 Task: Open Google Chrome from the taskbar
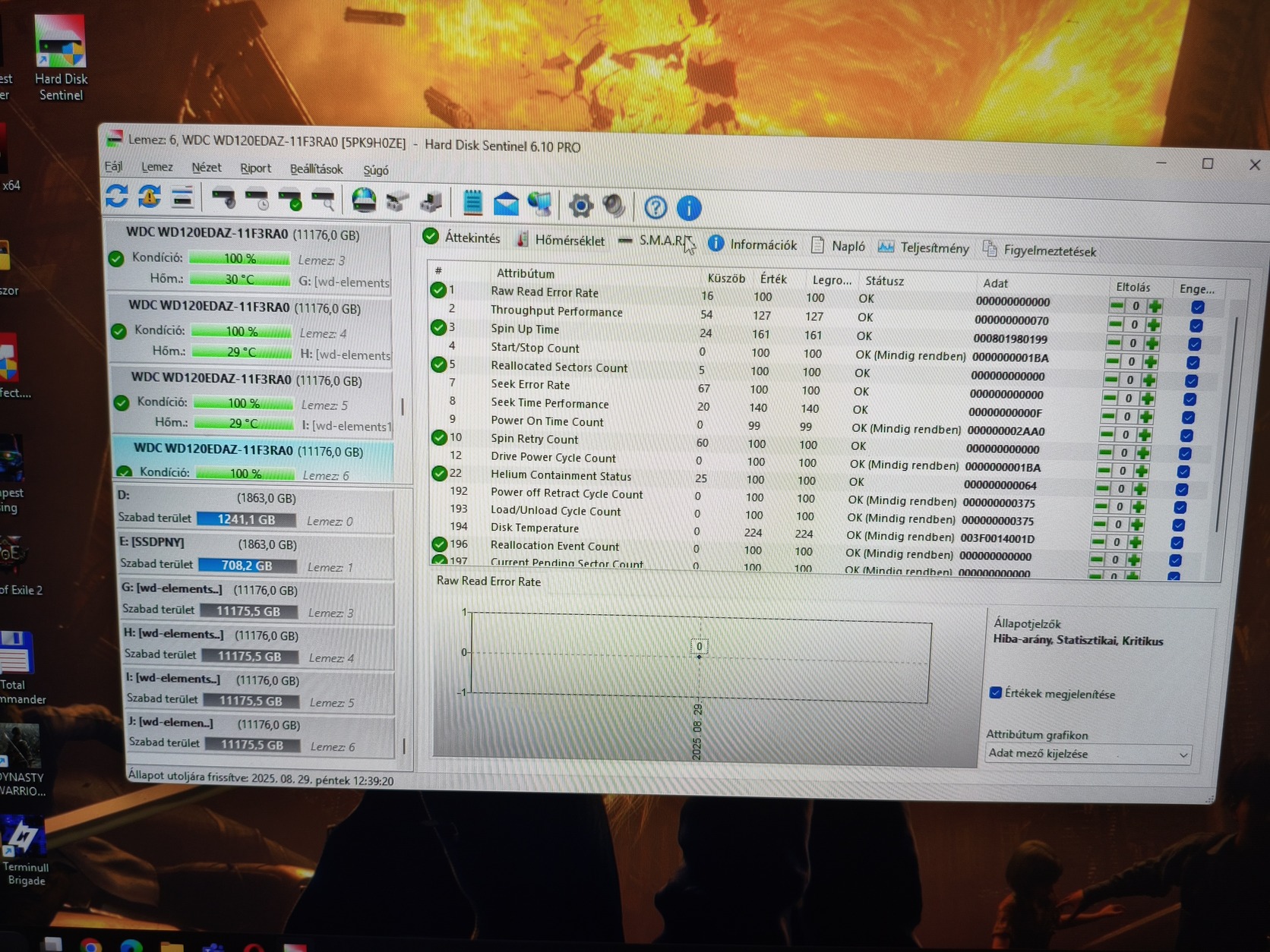point(91,945)
